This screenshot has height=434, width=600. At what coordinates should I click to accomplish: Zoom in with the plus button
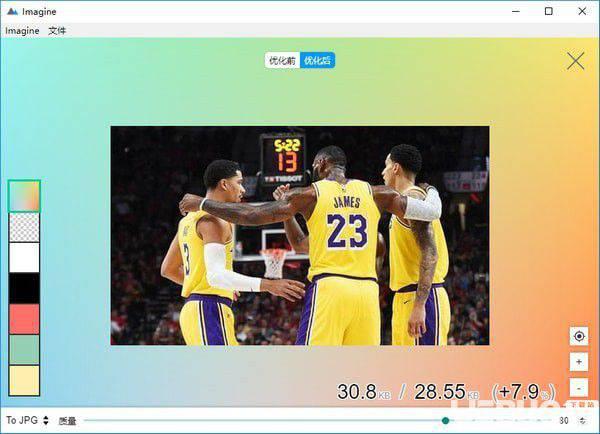pos(579,362)
